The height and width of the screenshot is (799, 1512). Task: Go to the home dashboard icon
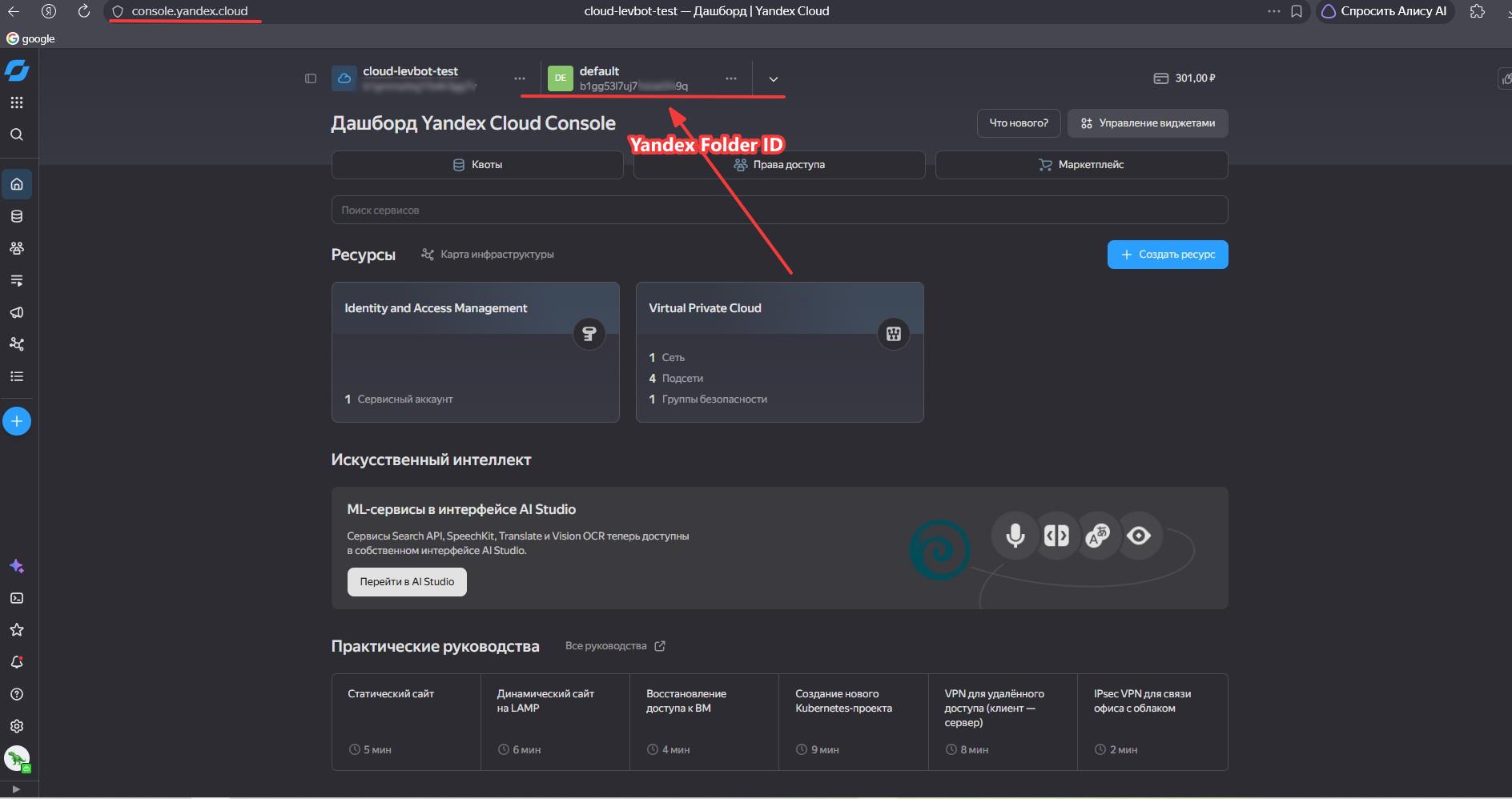(x=17, y=184)
